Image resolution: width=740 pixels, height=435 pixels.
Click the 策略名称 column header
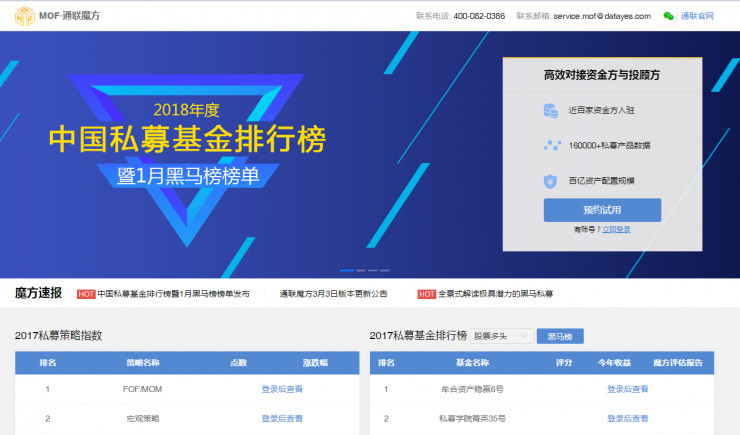143,363
